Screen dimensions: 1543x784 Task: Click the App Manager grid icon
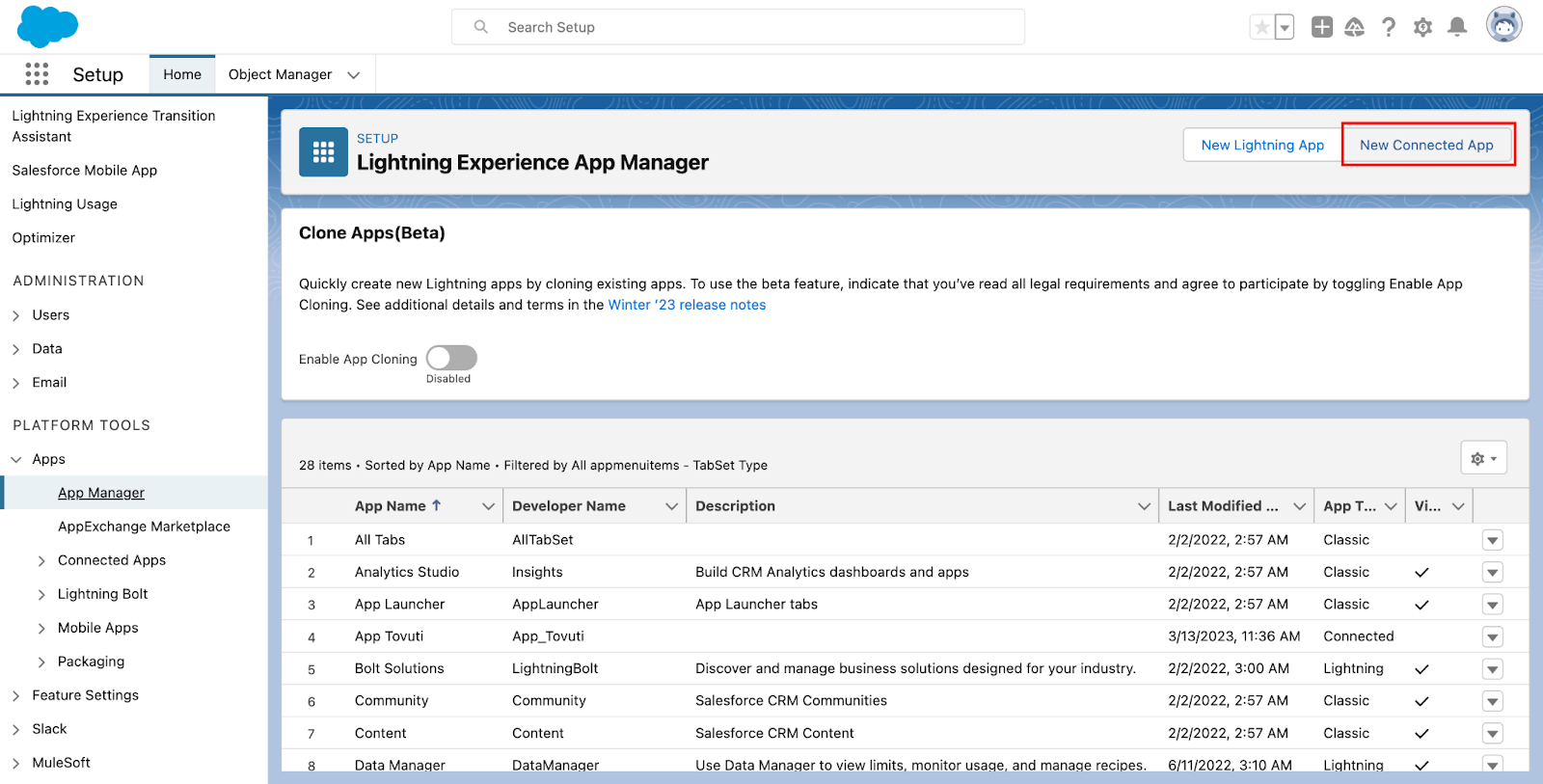pos(323,152)
